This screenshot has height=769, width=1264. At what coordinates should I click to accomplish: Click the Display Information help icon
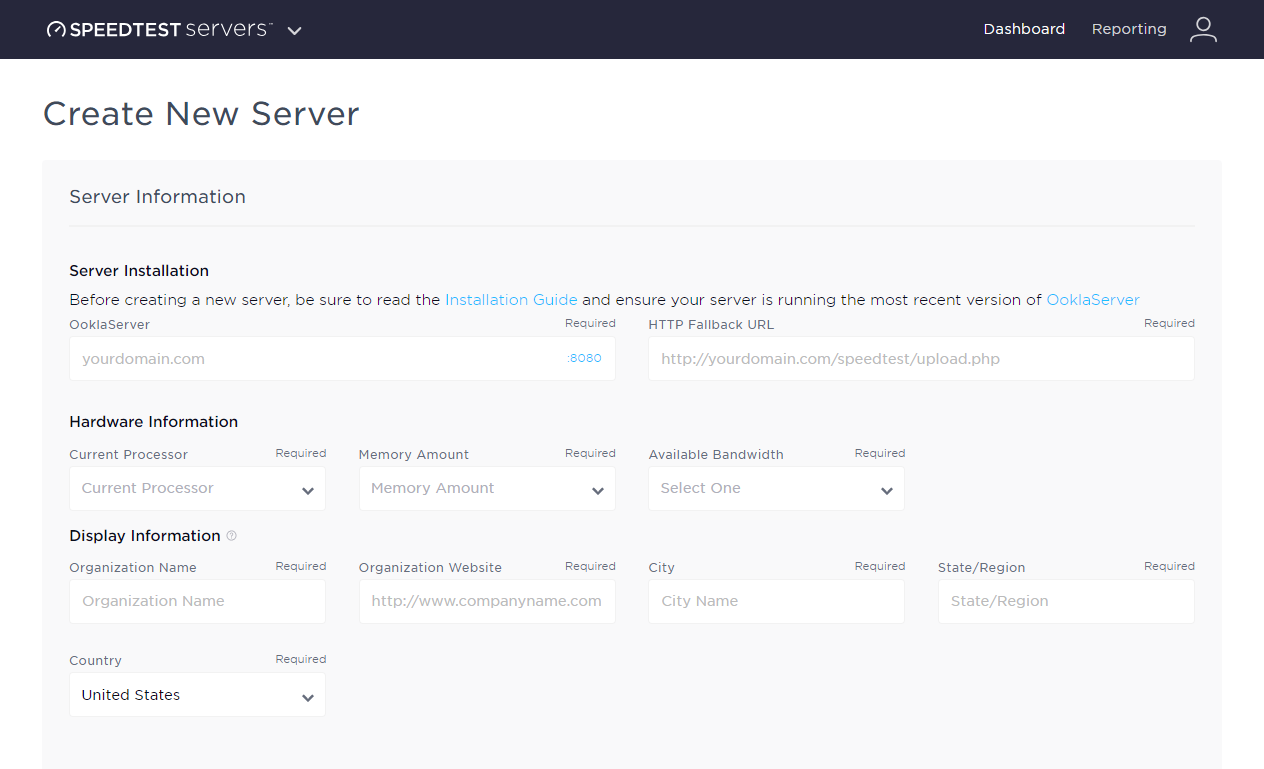tap(232, 536)
